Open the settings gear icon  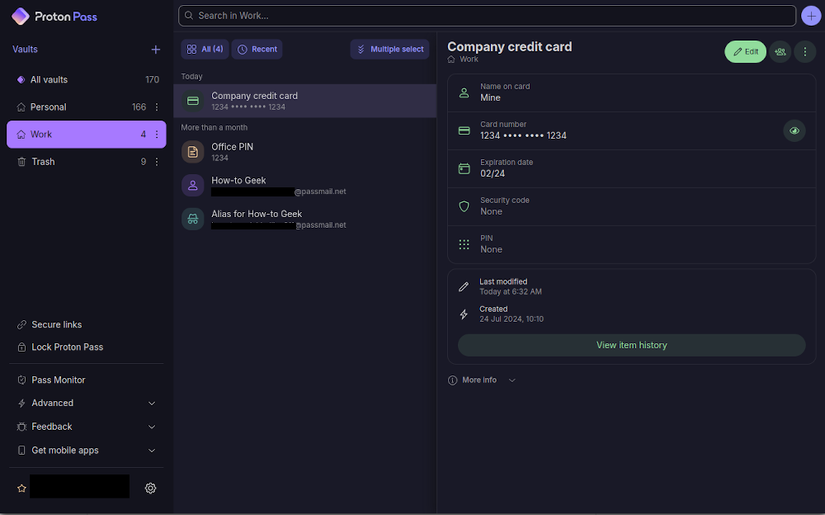[x=151, y=488]
